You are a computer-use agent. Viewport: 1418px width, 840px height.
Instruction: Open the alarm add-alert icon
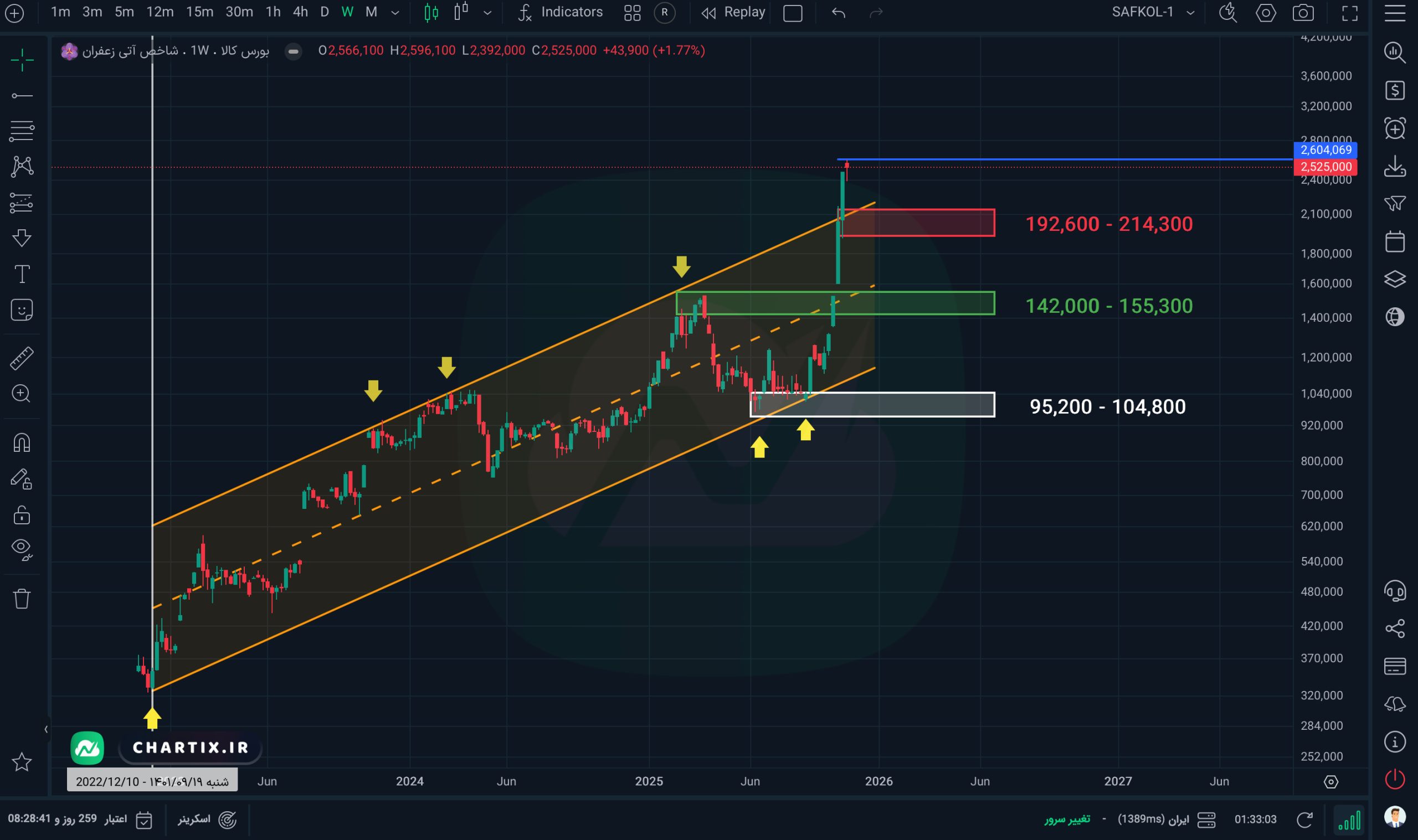[1394, 128]
